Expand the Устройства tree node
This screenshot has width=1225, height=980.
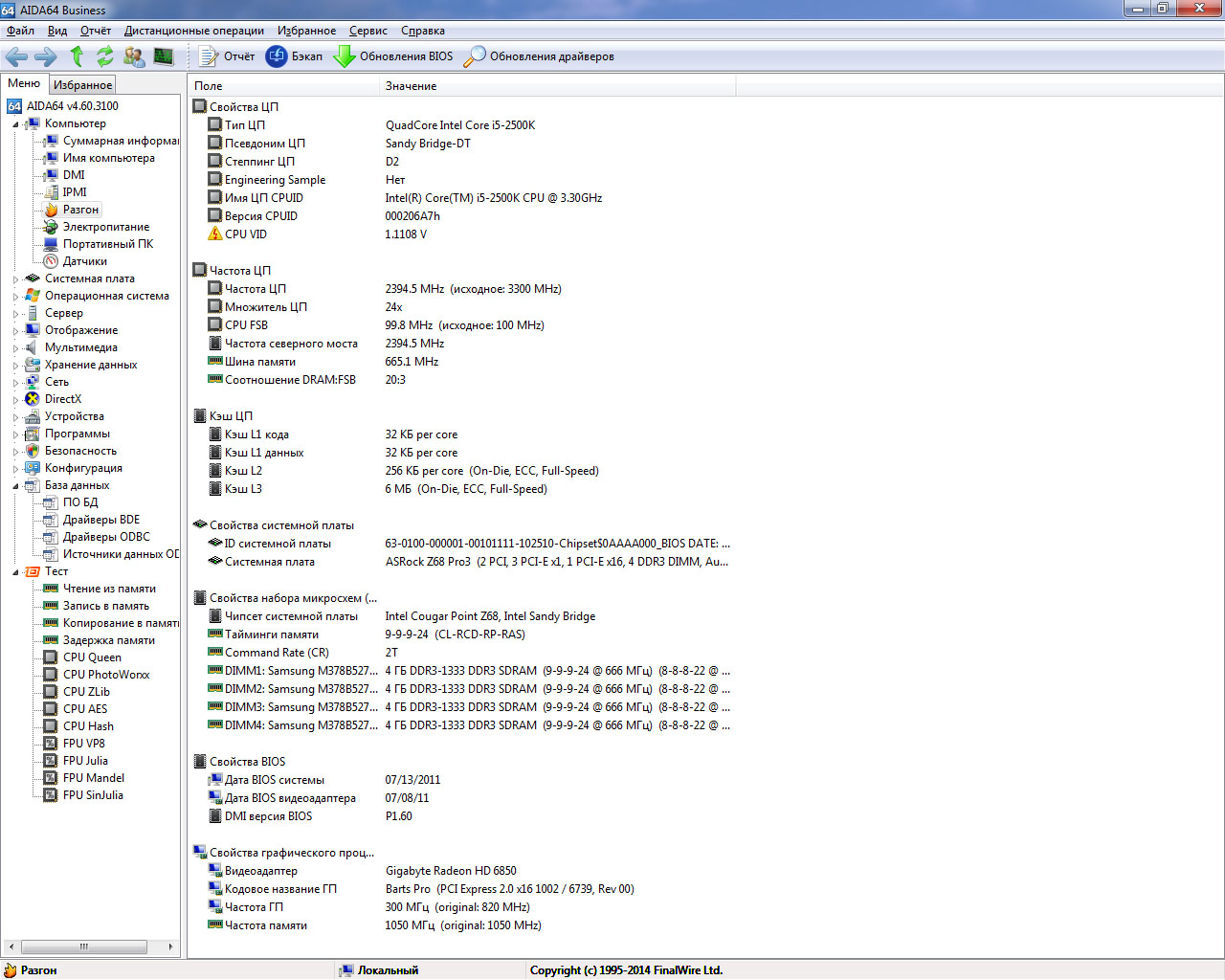pyautogui.click(x=15, y=417)
